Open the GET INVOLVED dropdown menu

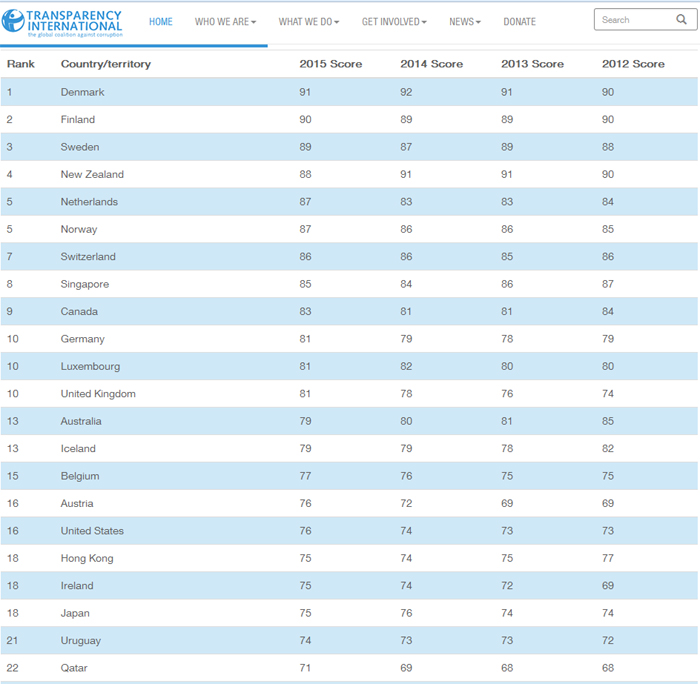coord(394,22)
